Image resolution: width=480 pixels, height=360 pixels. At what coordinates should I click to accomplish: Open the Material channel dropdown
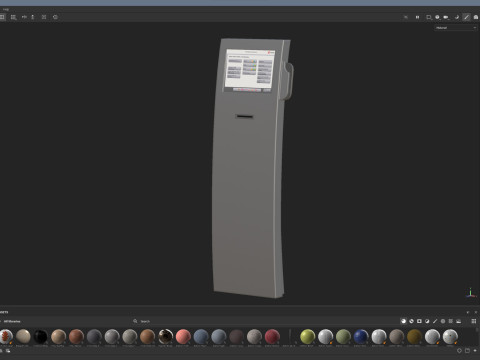pos(456,28)
